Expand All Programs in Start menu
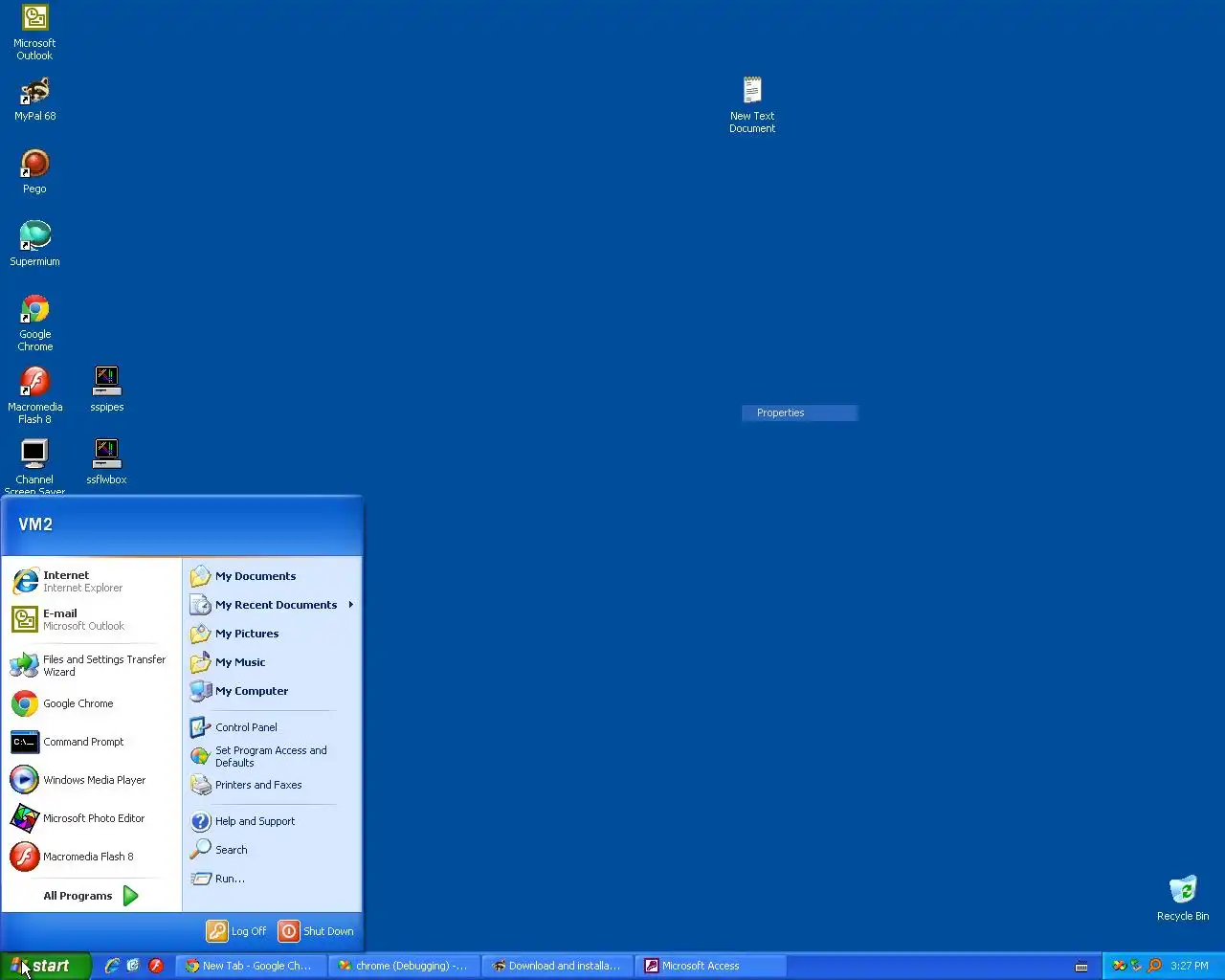This screenshot has height=980, width=1225. [x=92, y=896]
